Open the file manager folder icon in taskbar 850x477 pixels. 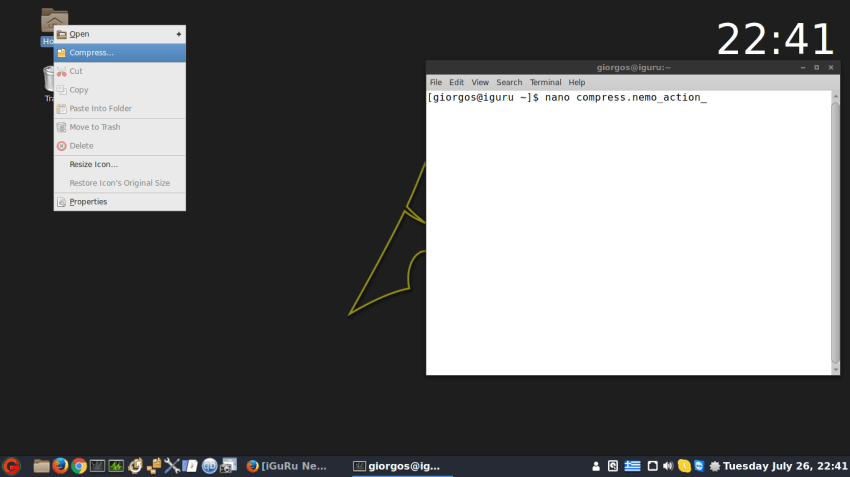point(41,466)
